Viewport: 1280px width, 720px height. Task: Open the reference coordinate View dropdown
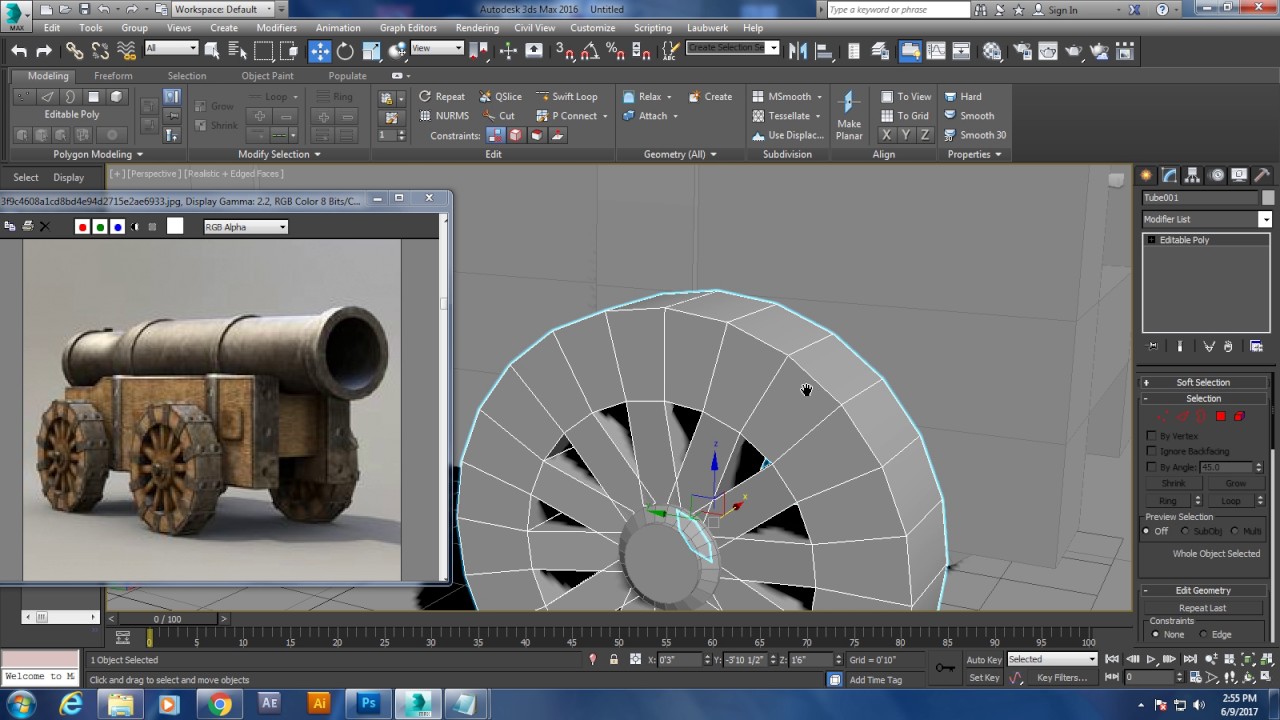click(437, 48)
